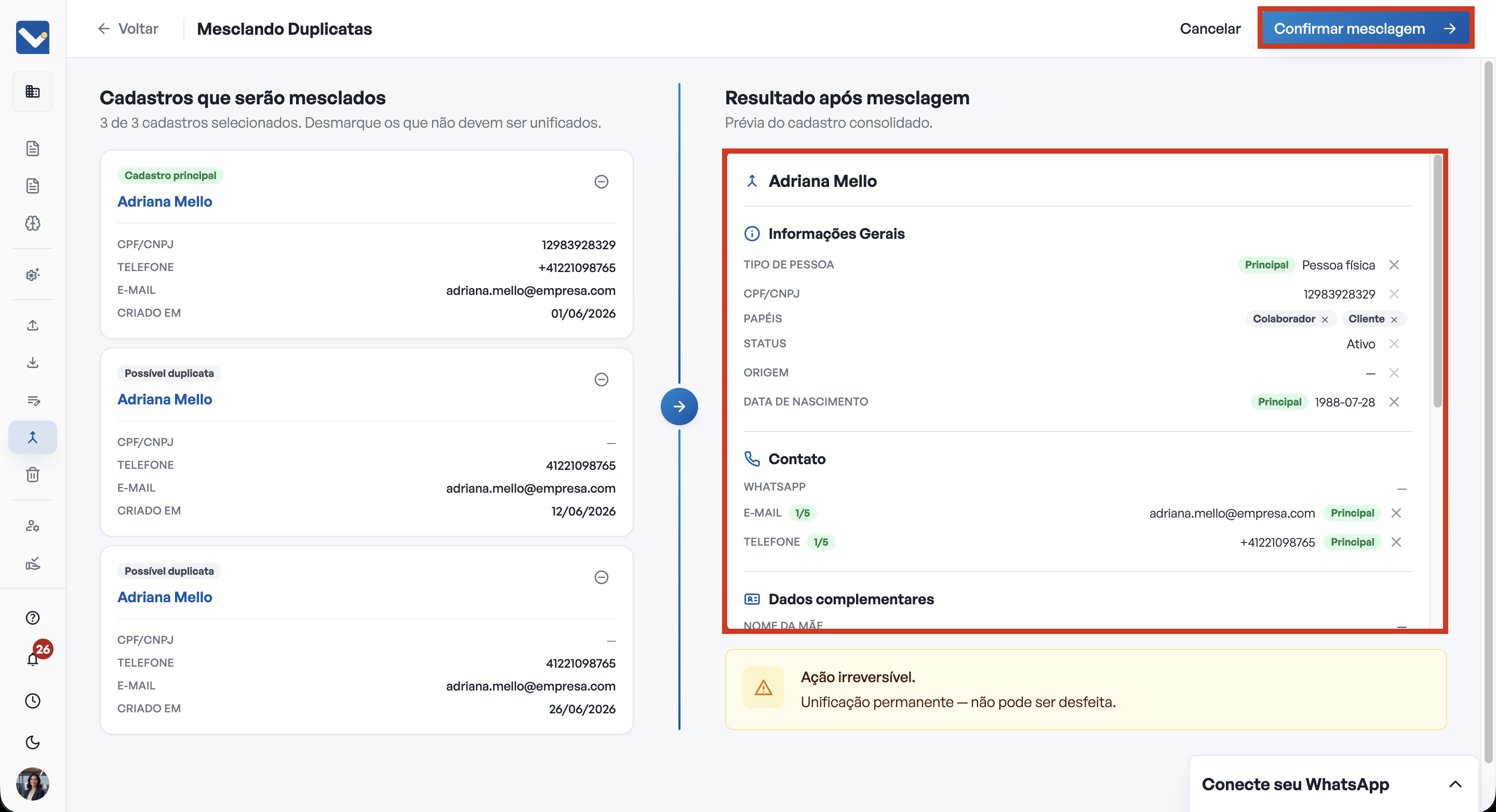Click the E-MAIL 1/5 counter badge
The image size is (1496, 812).
(802, 513)
